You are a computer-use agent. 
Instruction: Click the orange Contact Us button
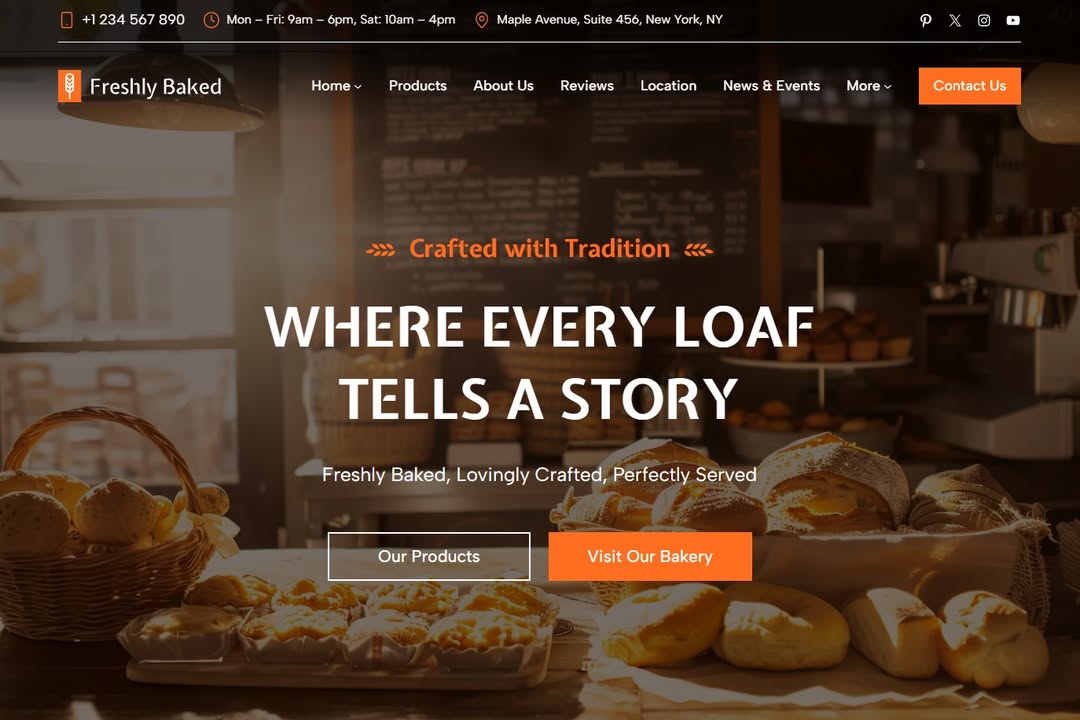pyautogui.click(x=969, y=86)
